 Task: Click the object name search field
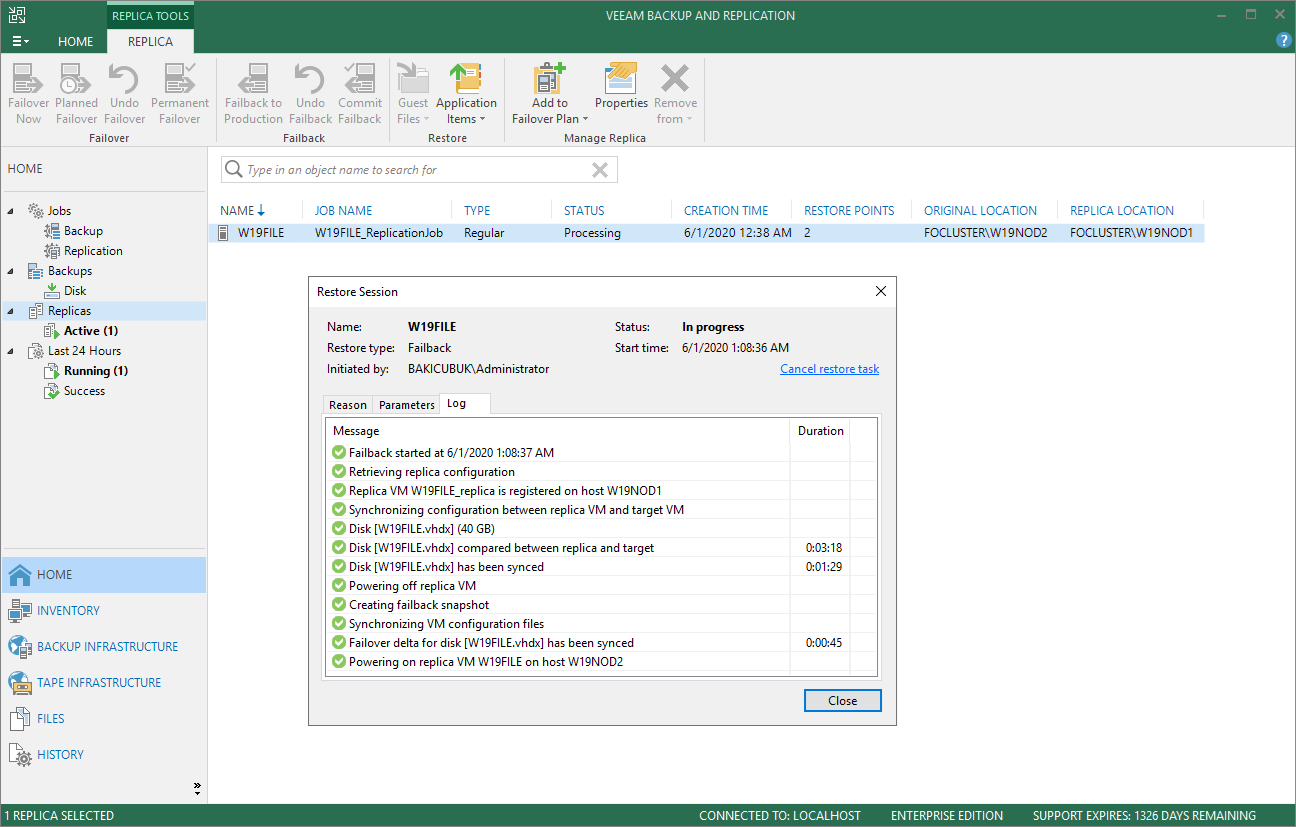419,170
